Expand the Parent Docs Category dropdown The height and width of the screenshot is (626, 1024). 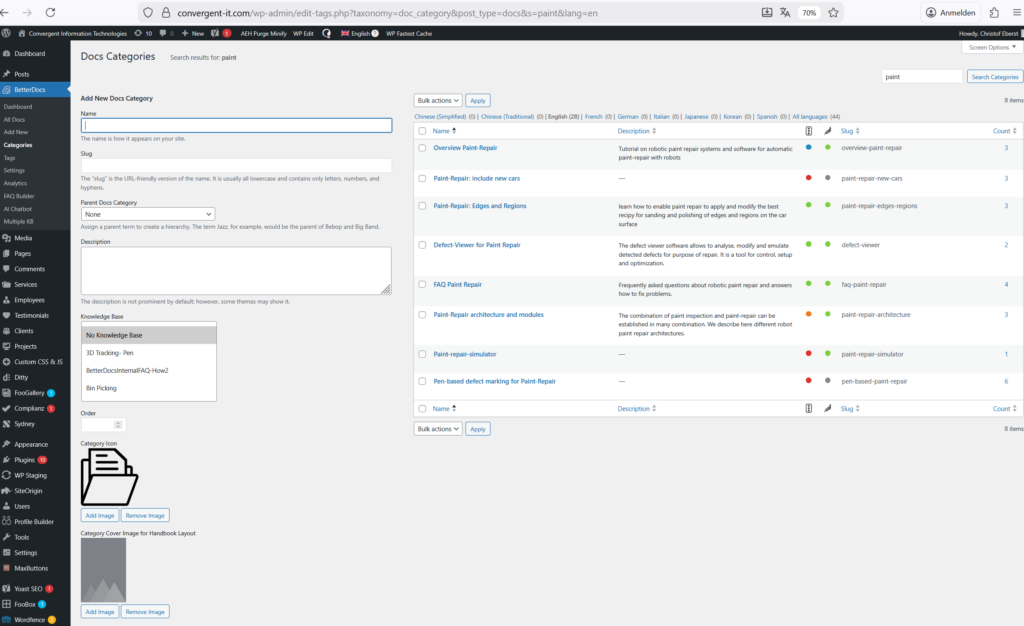point(148,214)
